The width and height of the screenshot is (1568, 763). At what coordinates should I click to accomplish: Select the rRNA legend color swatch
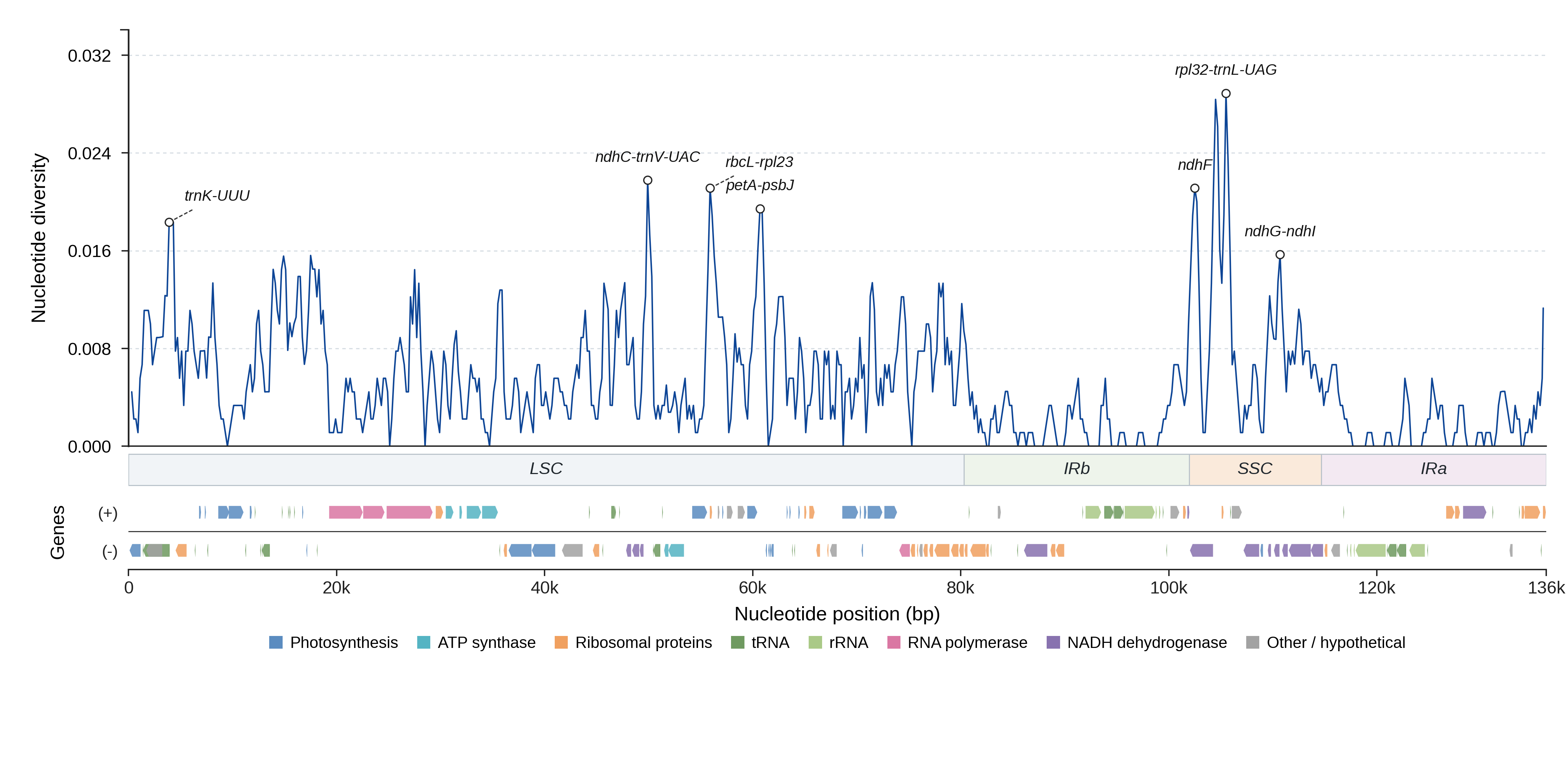[815, 642]
